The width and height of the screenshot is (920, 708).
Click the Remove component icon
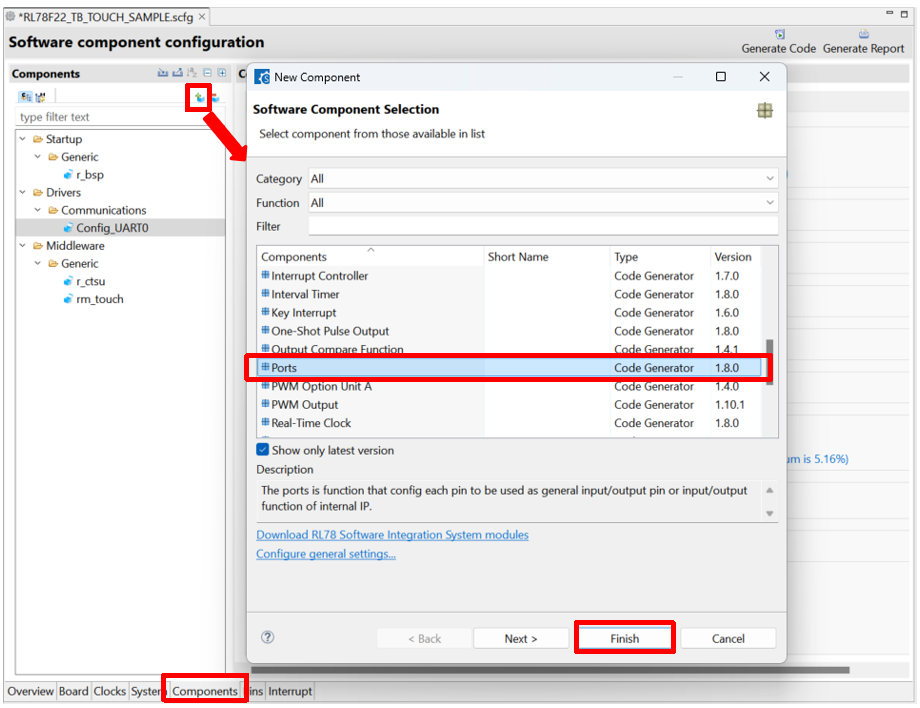[214, 97]
